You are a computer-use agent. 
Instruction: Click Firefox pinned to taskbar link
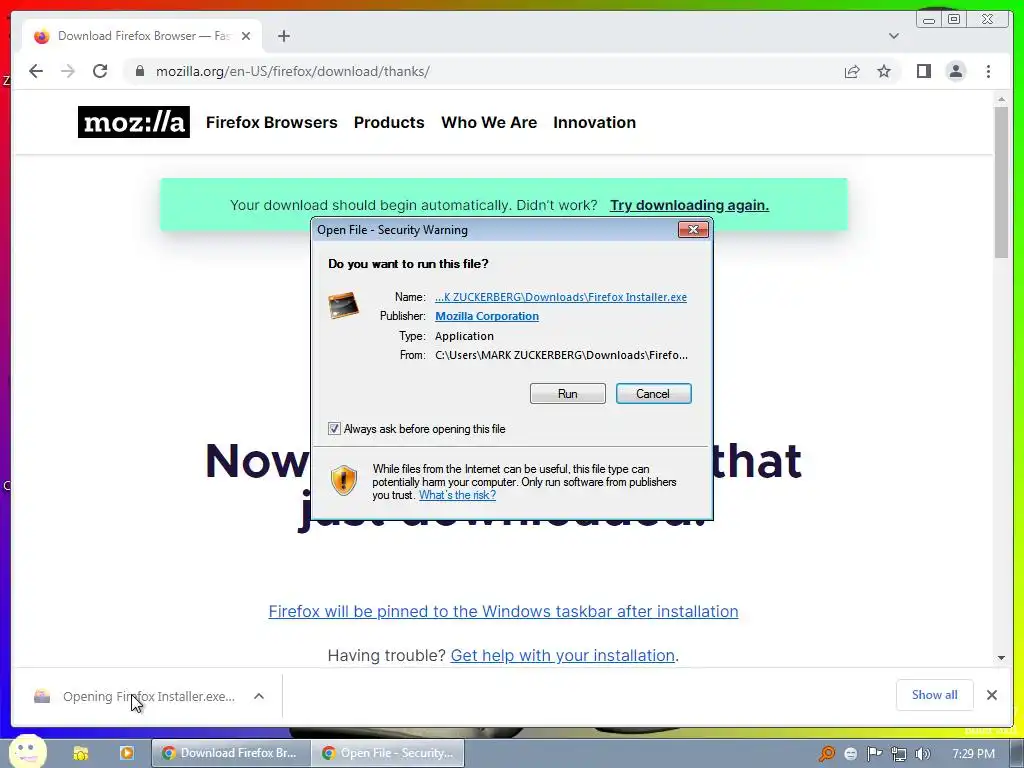click(x=504, y=611)
